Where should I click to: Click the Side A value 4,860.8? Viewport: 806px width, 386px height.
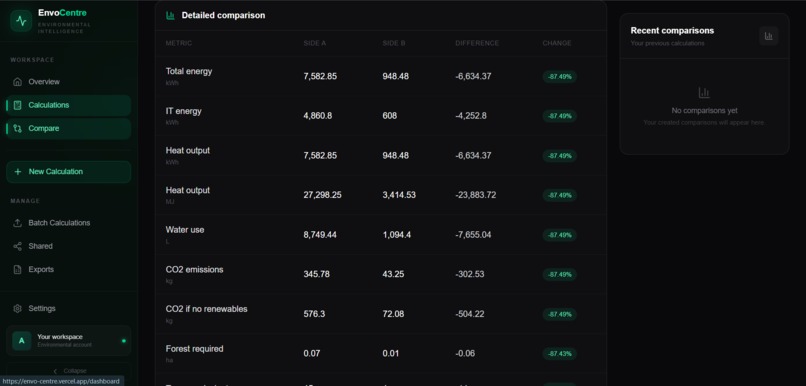pyautogui.click(x=318, y=116)
